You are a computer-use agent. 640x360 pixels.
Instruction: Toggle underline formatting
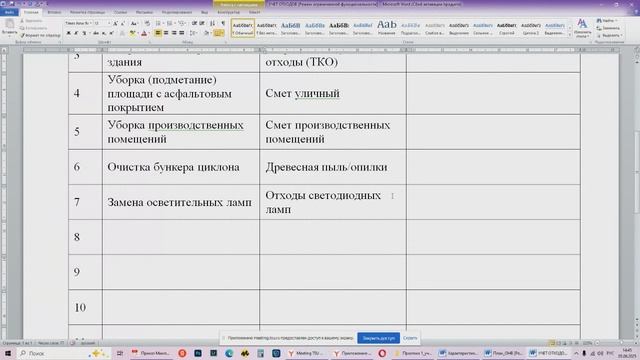[84, 33]
